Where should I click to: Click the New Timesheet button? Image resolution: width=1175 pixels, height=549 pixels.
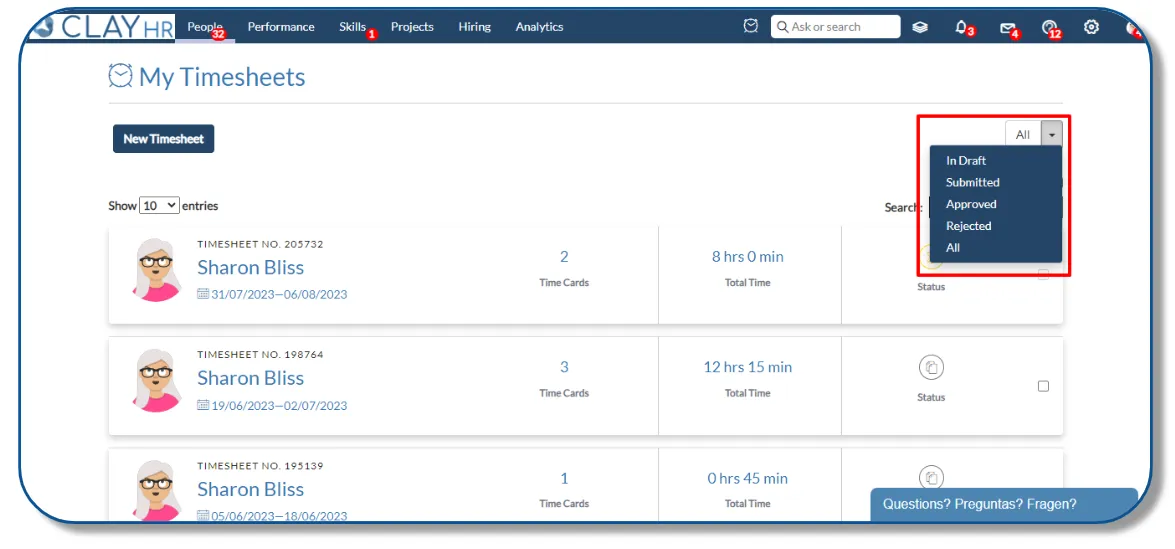coord(163,139)
